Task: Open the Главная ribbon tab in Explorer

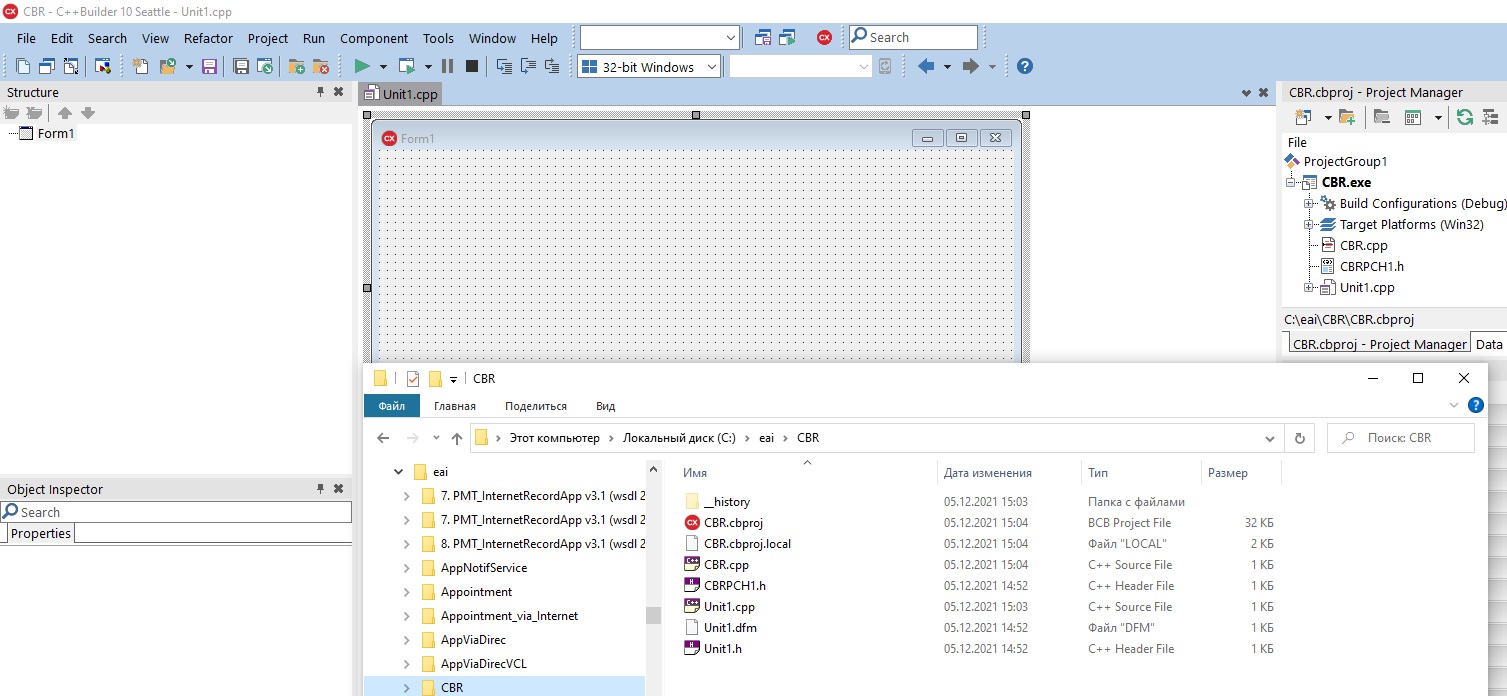Action: 455,406
